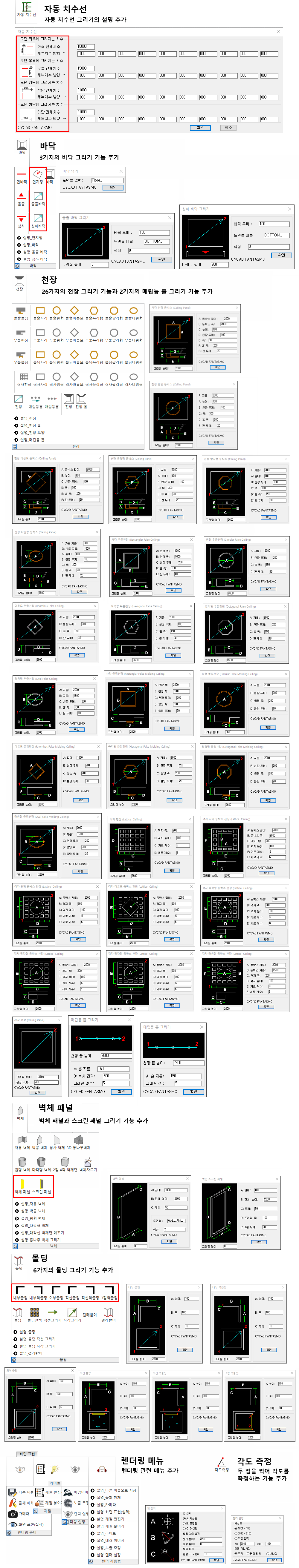Choose the 돌출바닥 drawing tool
The width and height of the screenshot is (299, 1568).
38,199
